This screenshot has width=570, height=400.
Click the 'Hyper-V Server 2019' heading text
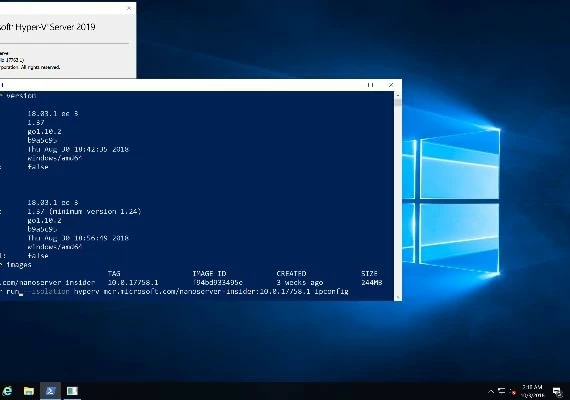55,27
